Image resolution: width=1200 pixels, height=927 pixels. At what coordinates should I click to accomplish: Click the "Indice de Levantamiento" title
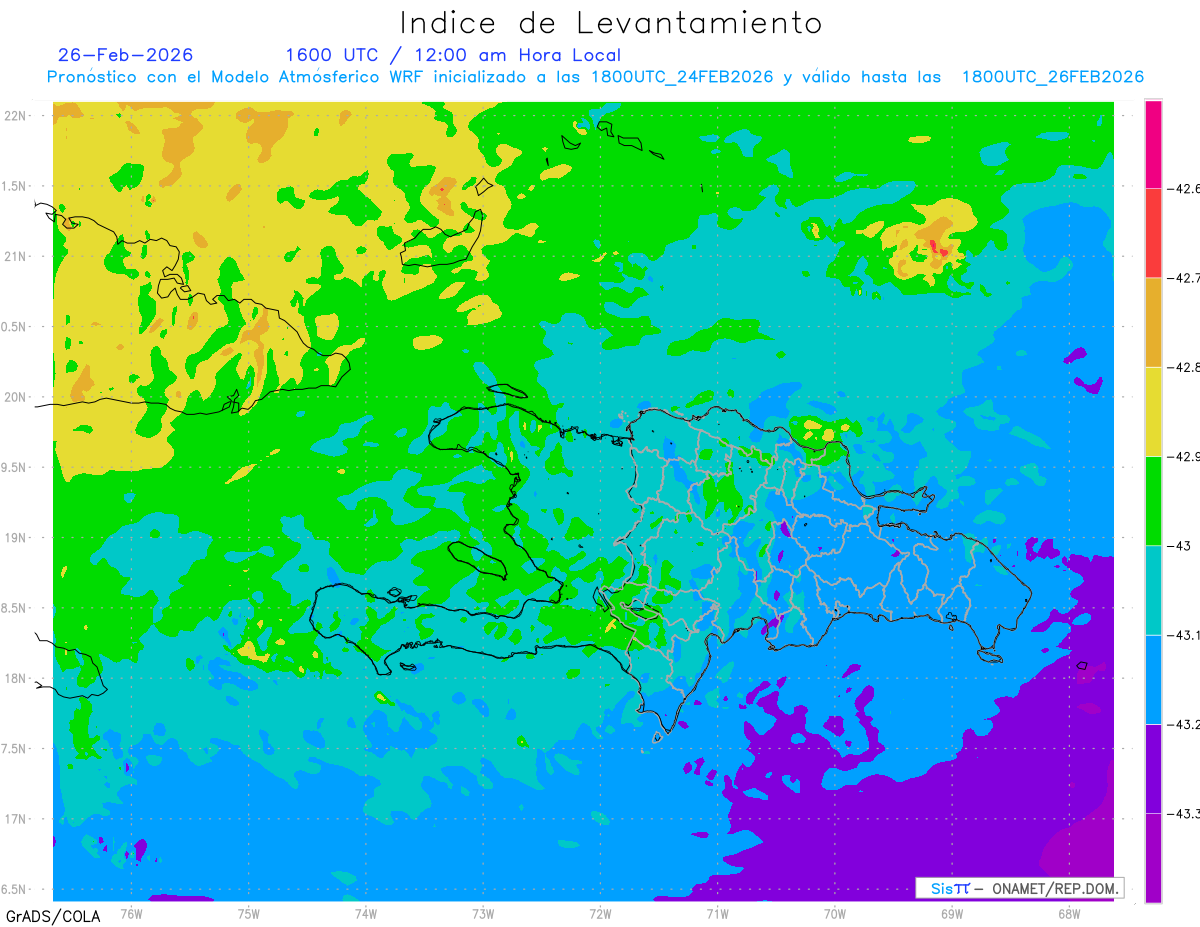(x=611, y=23)
